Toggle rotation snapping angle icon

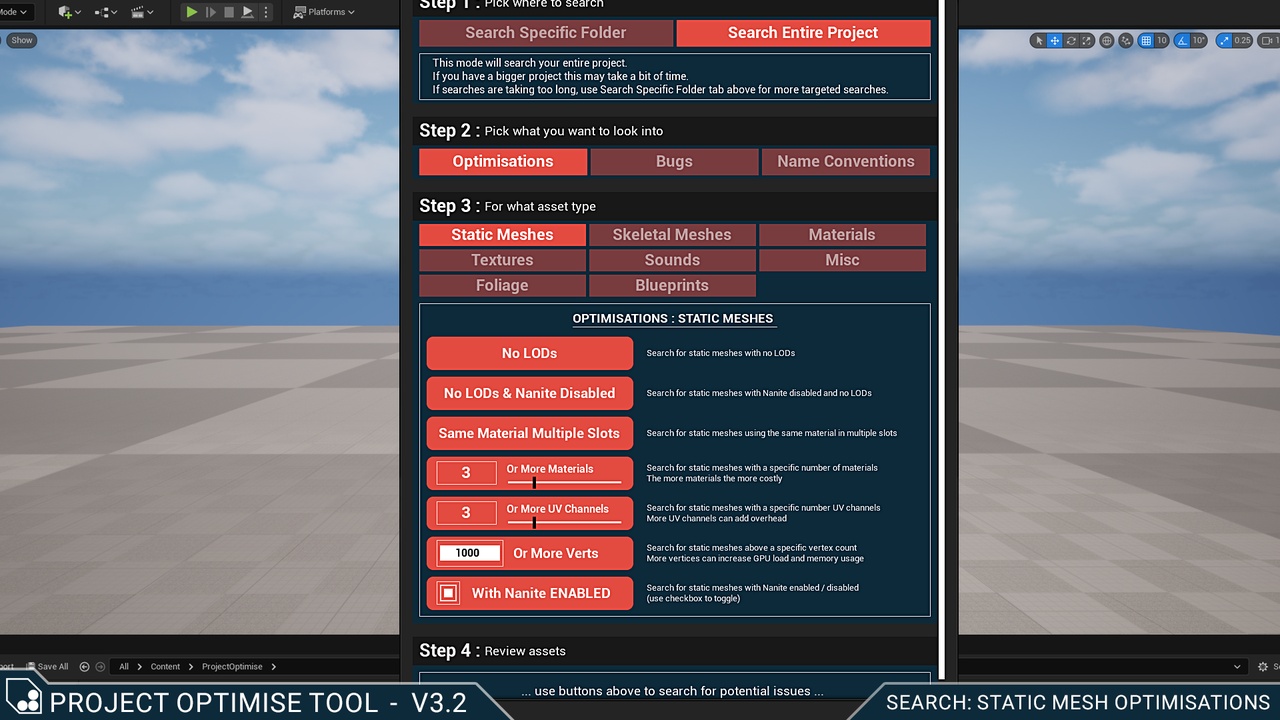[1183, 41]
